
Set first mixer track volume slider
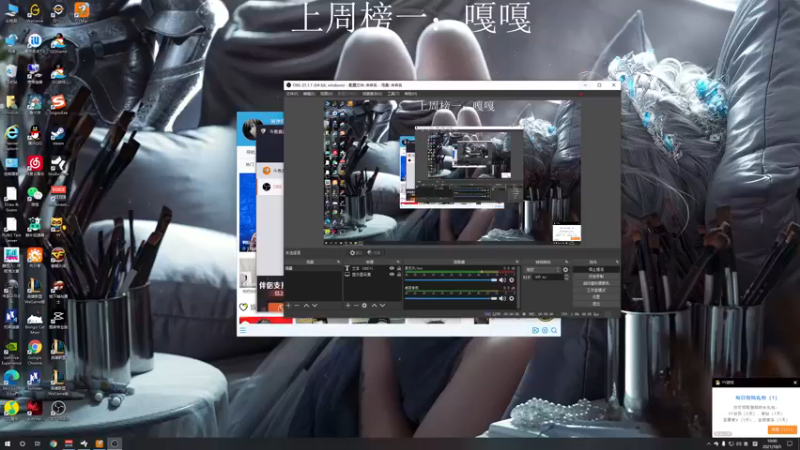coord(451,280)
